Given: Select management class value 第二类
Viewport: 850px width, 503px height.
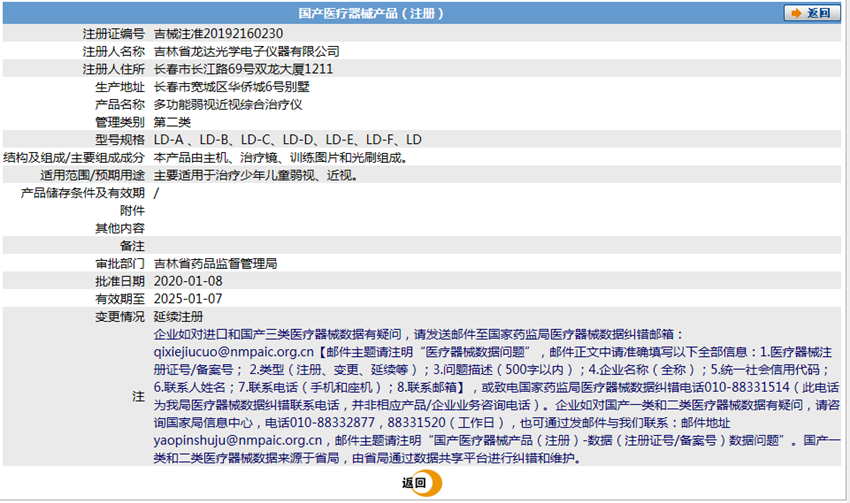Looking at the screenshot, I should [172, 122].
